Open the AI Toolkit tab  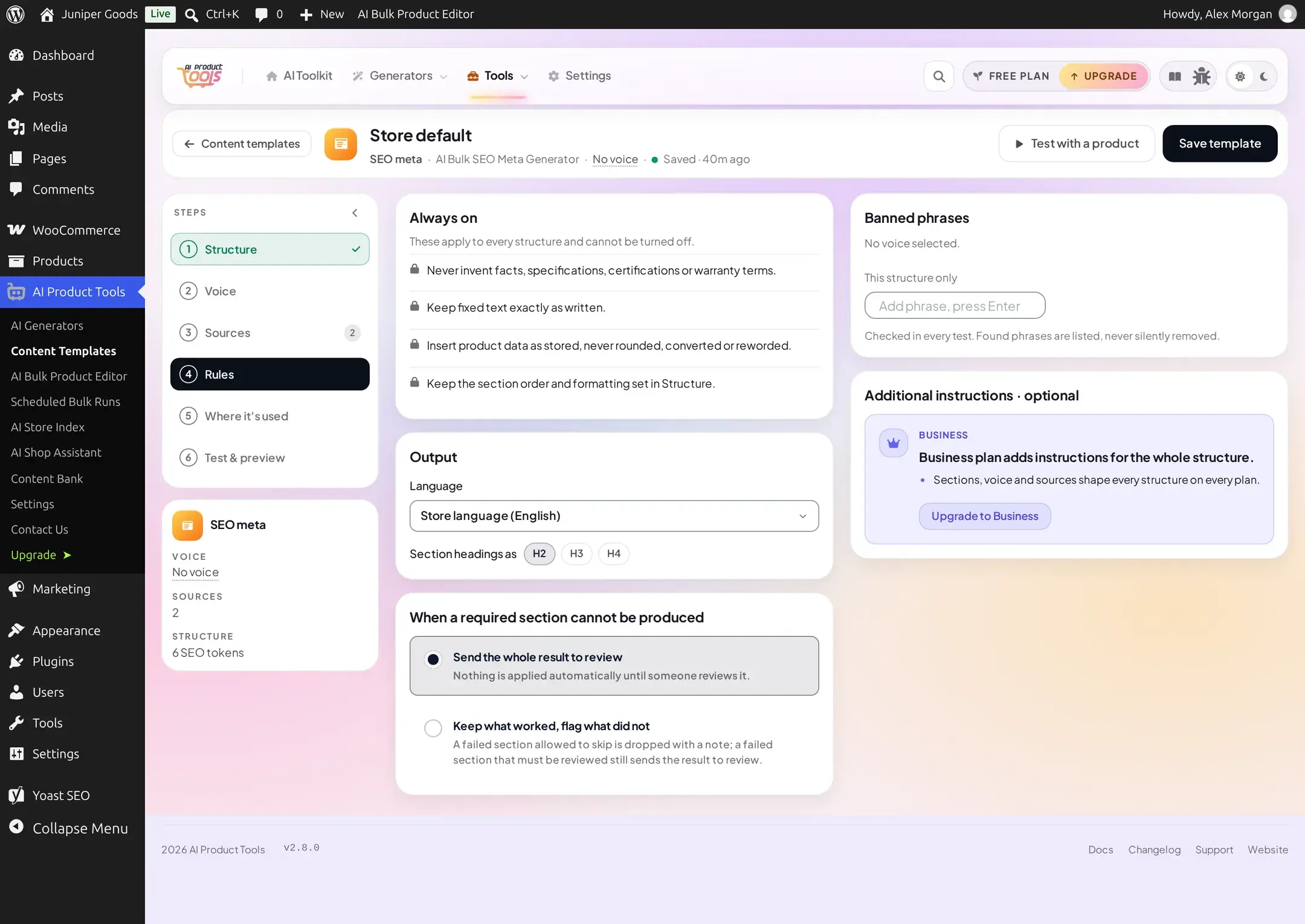[x=299, y=76]
